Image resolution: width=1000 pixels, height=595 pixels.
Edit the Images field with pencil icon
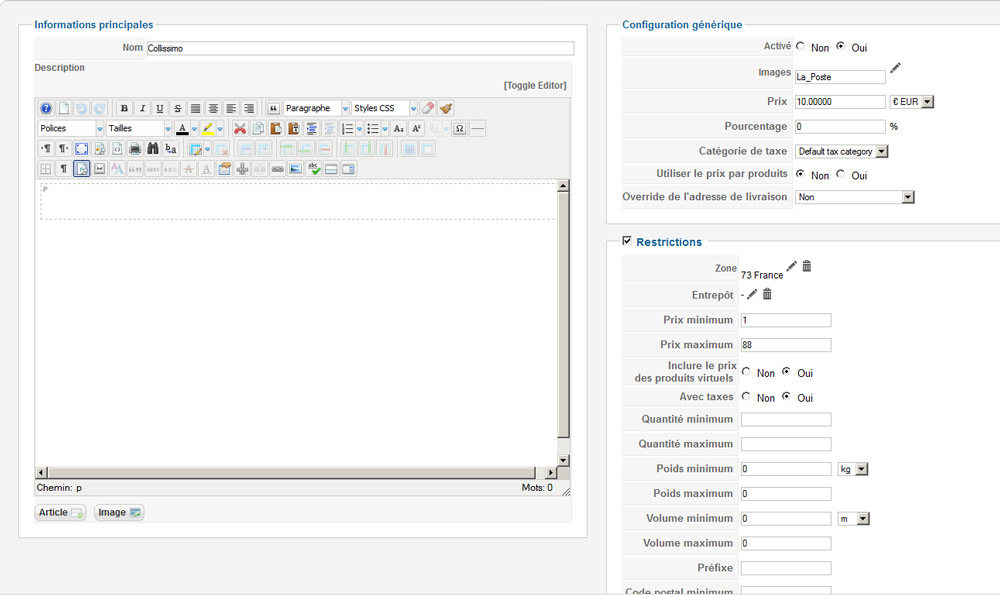(895, 68)
